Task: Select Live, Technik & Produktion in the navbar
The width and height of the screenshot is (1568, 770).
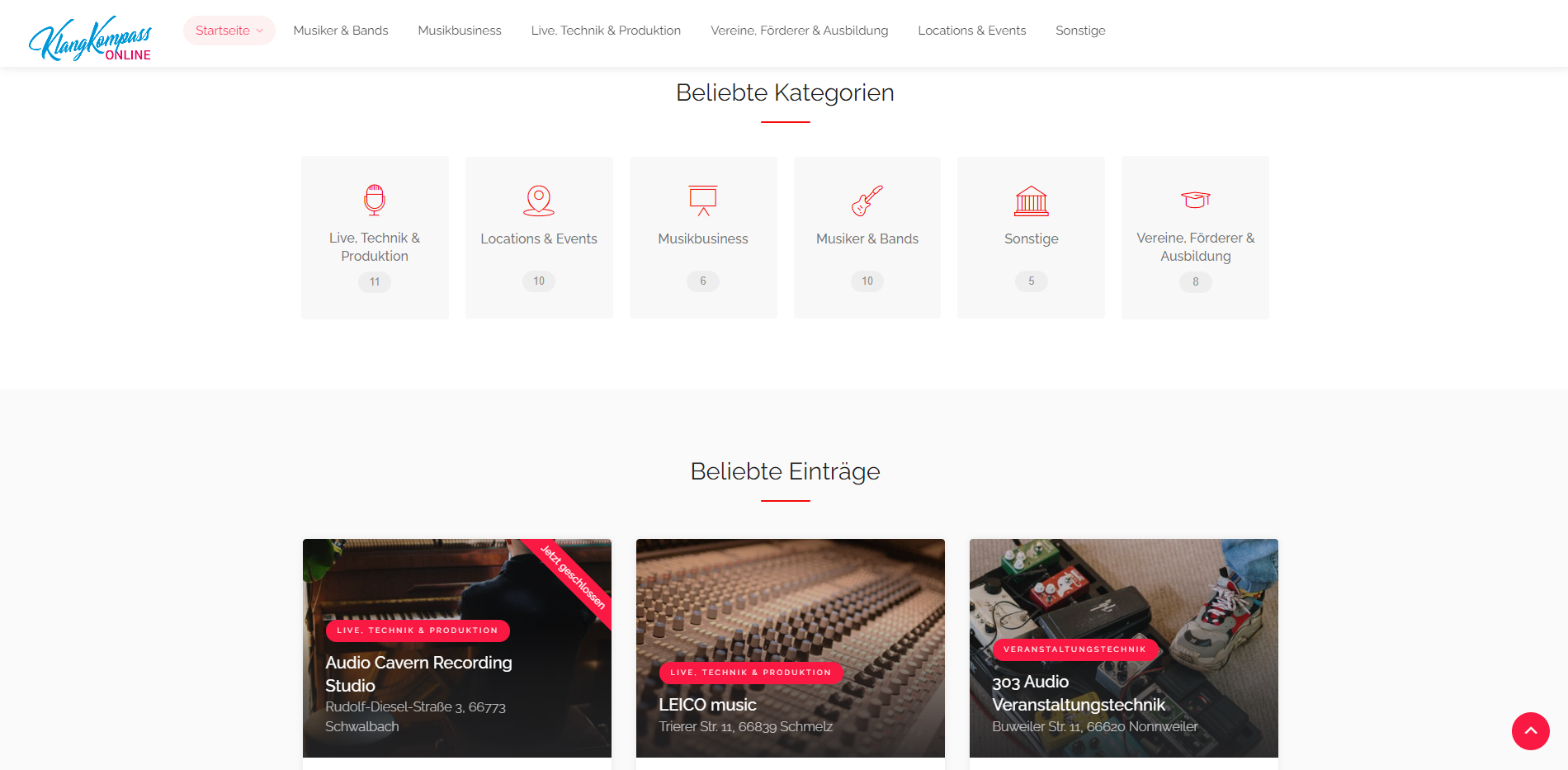Action: (606, 31)
